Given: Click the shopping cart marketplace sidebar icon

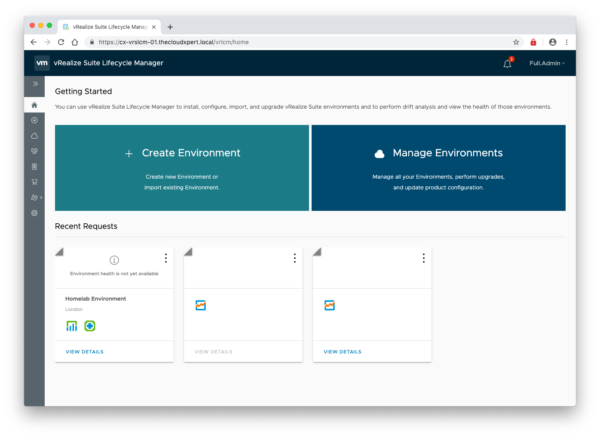Looking at the screenshot, I should click(x=35, y=182).
